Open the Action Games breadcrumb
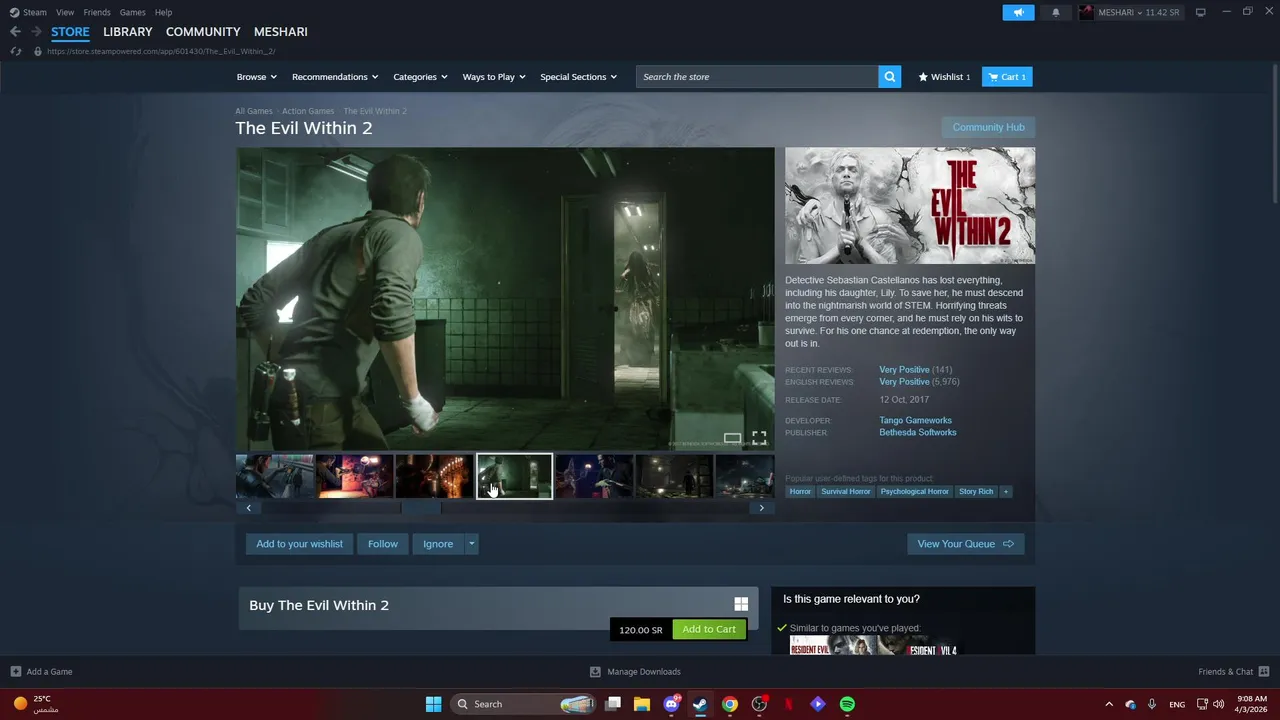The height and width of the screenshot is (720, 1280). pos(308,111)
